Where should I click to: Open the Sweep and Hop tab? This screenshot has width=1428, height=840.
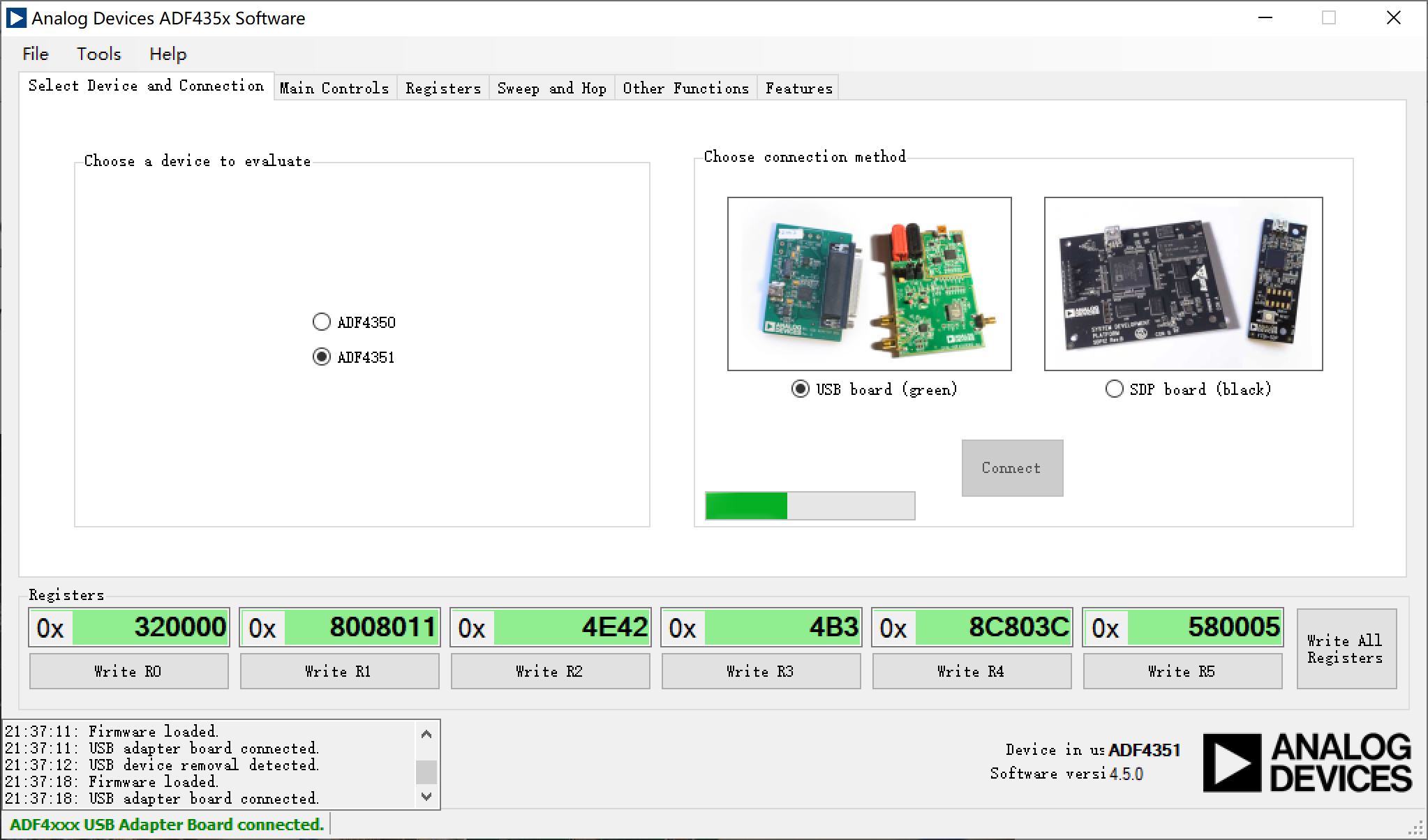coord(551,89)
